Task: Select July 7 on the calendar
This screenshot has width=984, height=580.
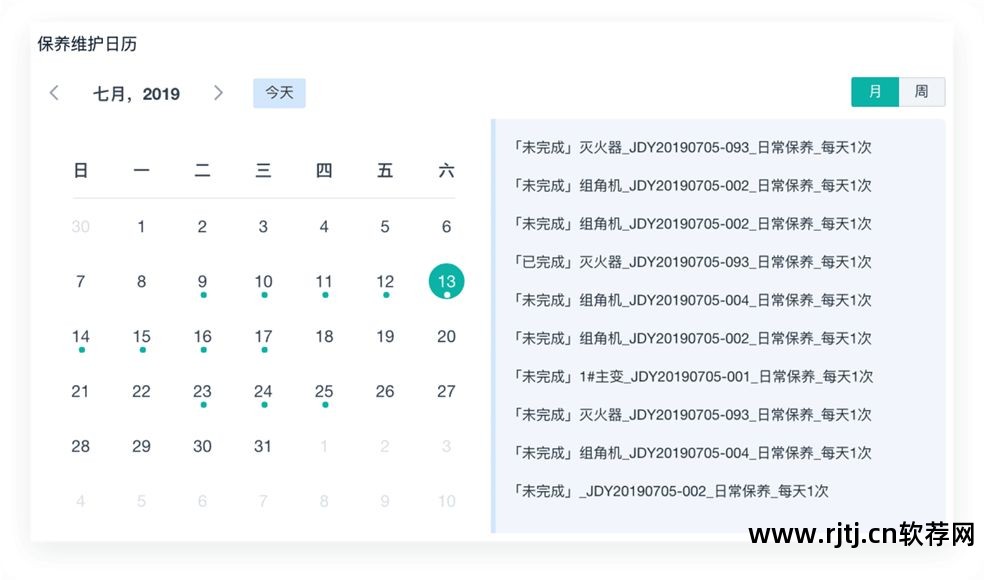Action: [x=80, y=281]
